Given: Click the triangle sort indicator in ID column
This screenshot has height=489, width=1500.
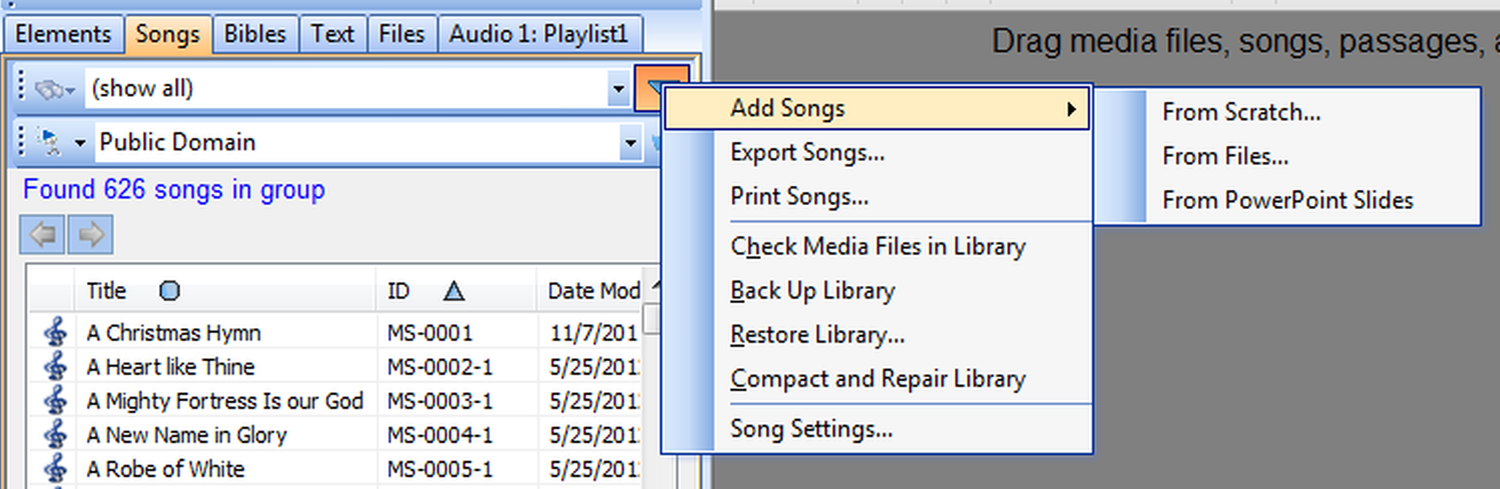Looking at the screenshot, I should 454,291.
